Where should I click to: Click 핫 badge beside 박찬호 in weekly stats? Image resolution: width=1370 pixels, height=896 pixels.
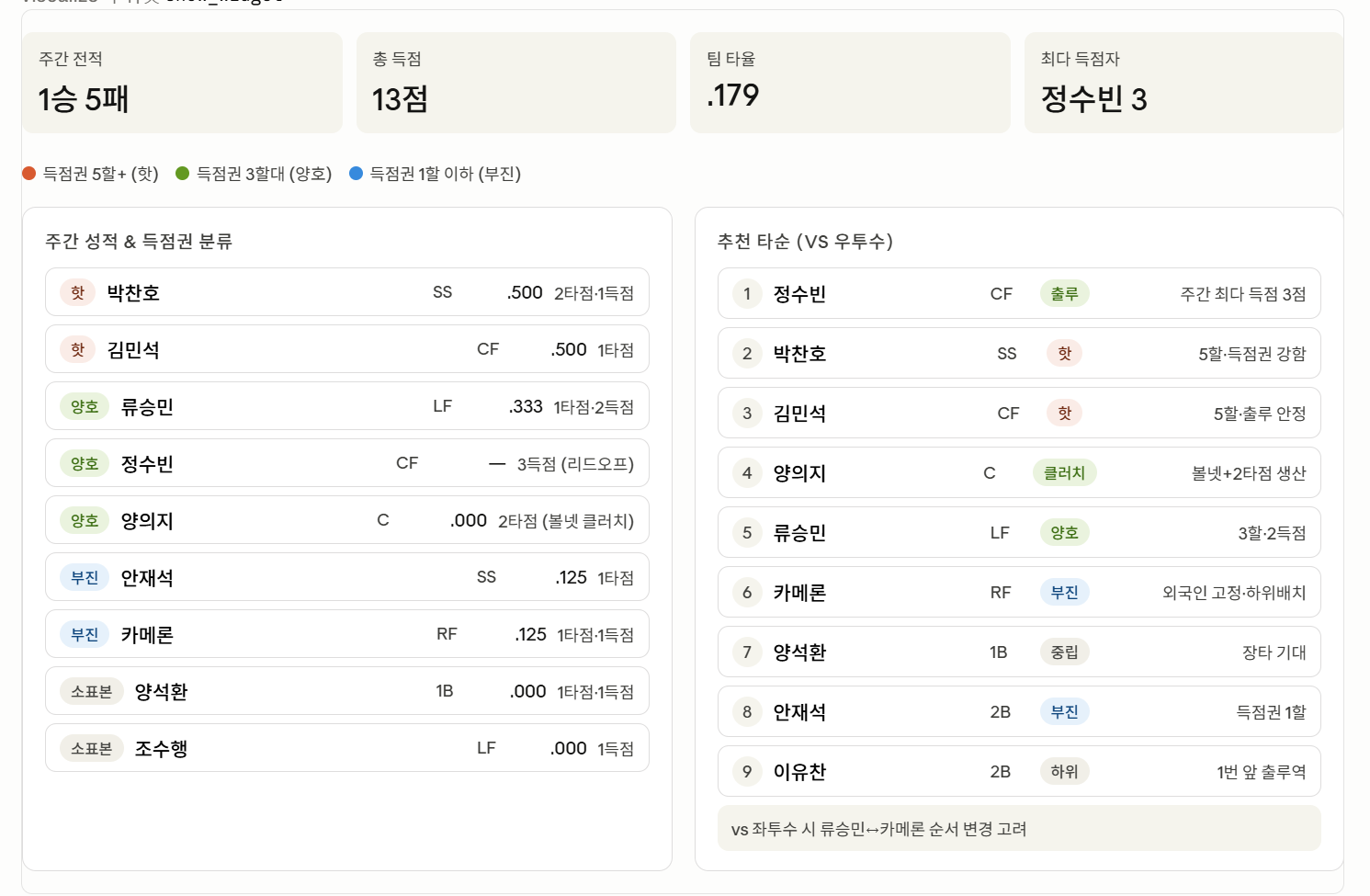78,292
